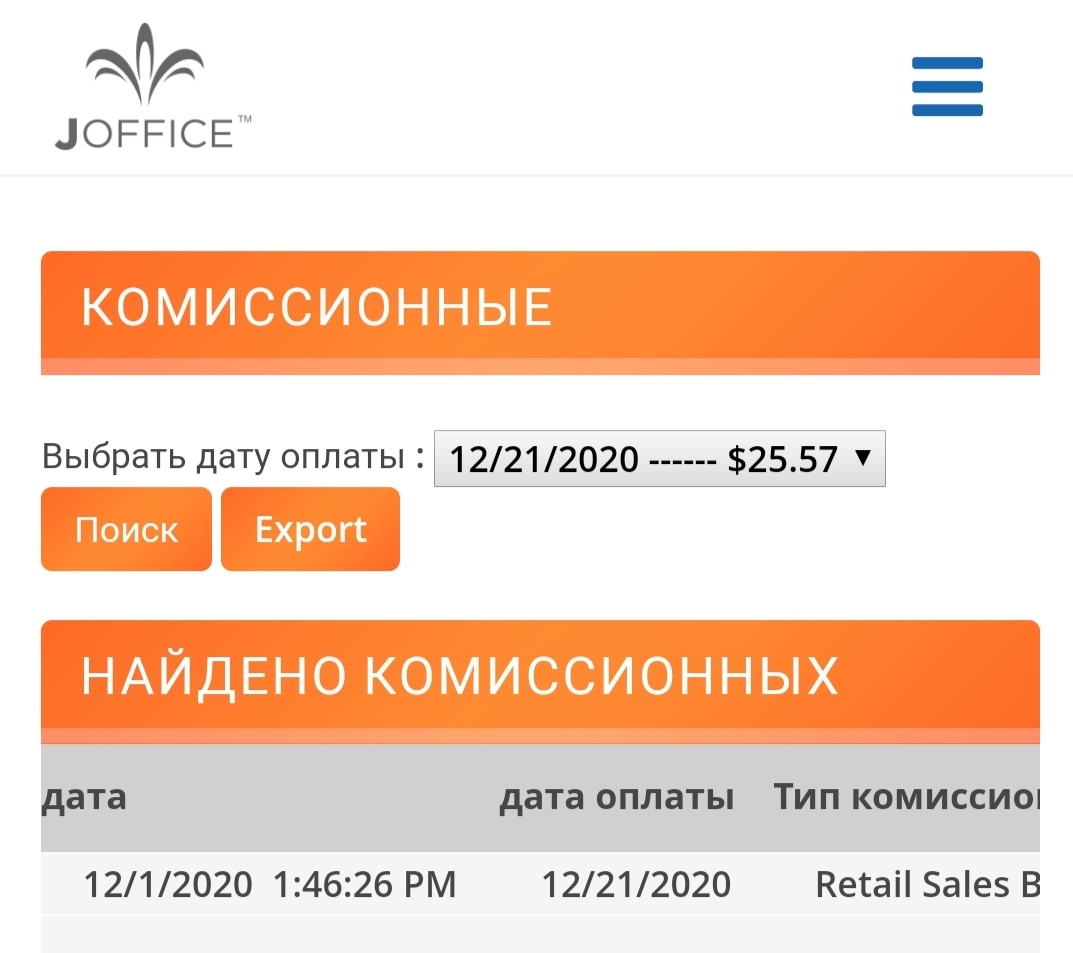The height and width of the screenshot is (953, 1073).
Task: Open the blue hamburger menu
Action: [947, 87]
